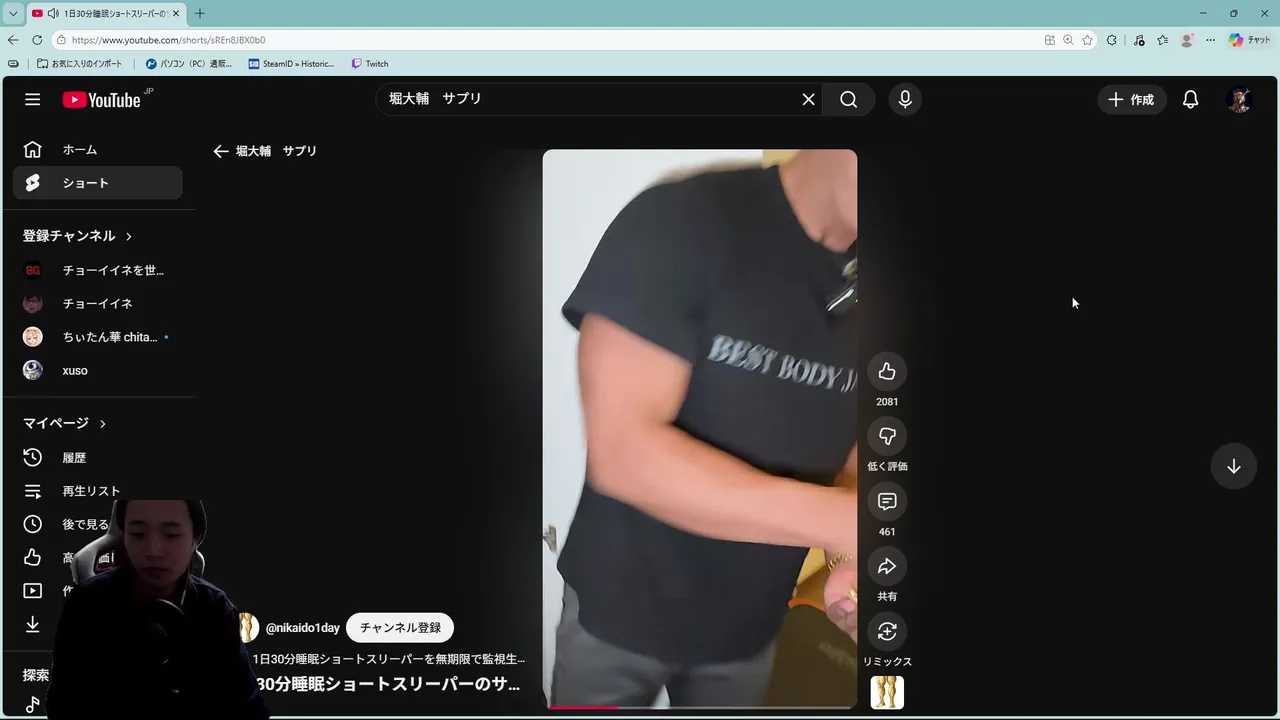
Task: Click inside the YouTube search field
Action: 590,99
